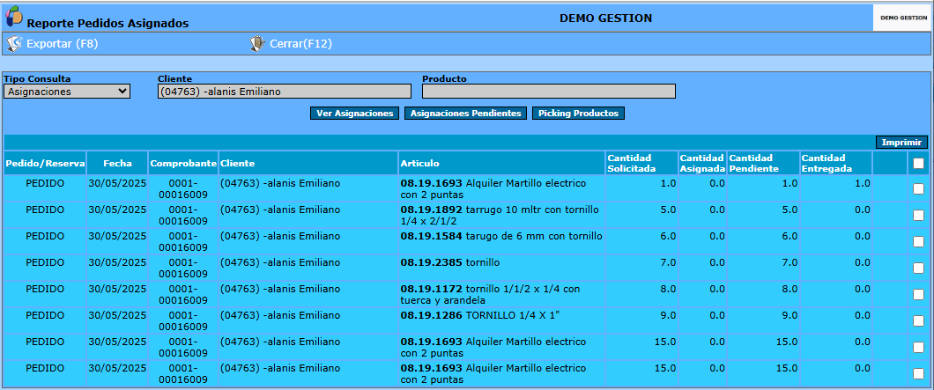This screenshot has height=390, width=934.
Task: Click the Cliente input field
Action: coord(284,91)
